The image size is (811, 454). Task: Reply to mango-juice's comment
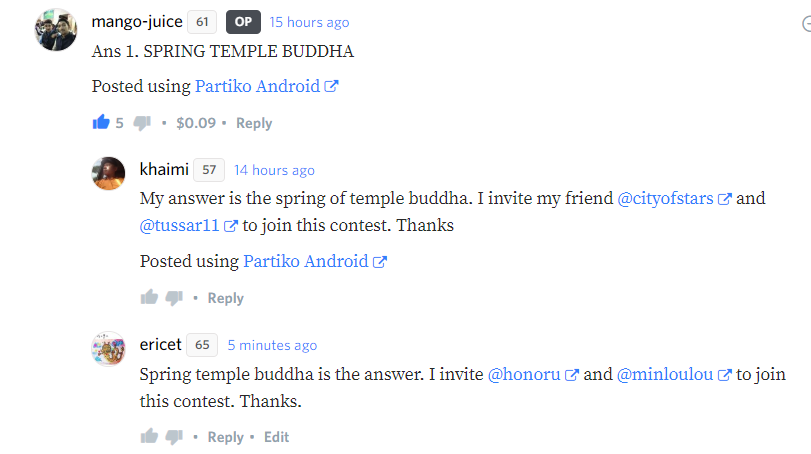(x=254, y=123)
